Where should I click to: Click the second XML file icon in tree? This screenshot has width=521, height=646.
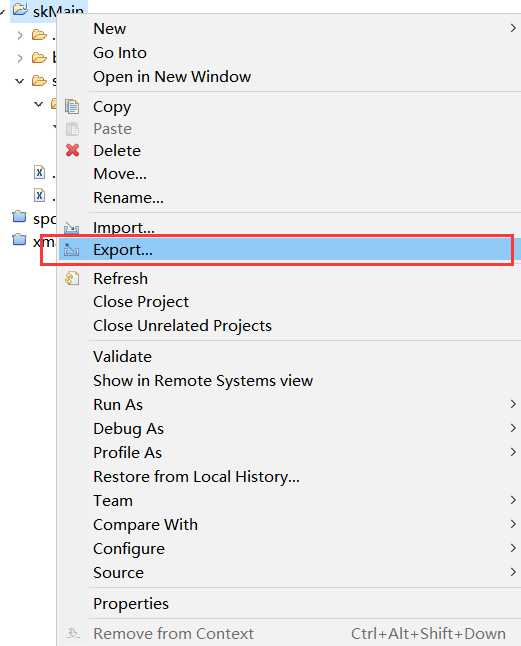click(x=39, y=195)
